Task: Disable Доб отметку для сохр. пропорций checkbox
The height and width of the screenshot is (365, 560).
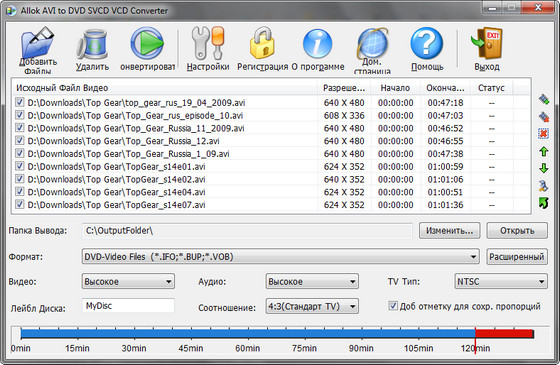Action: click(x=392, y=306)
